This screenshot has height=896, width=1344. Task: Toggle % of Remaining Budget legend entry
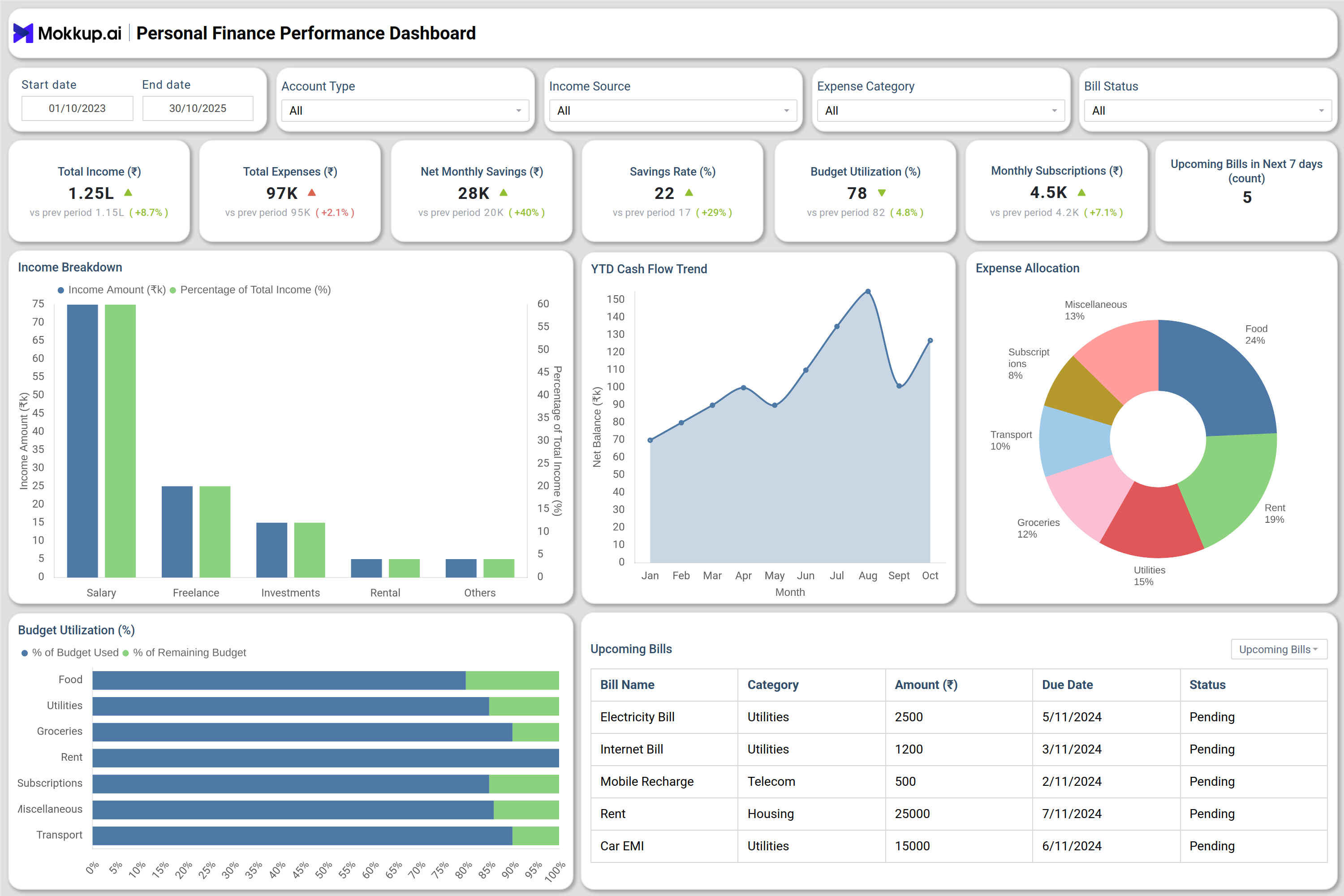[x=185, y=653]
